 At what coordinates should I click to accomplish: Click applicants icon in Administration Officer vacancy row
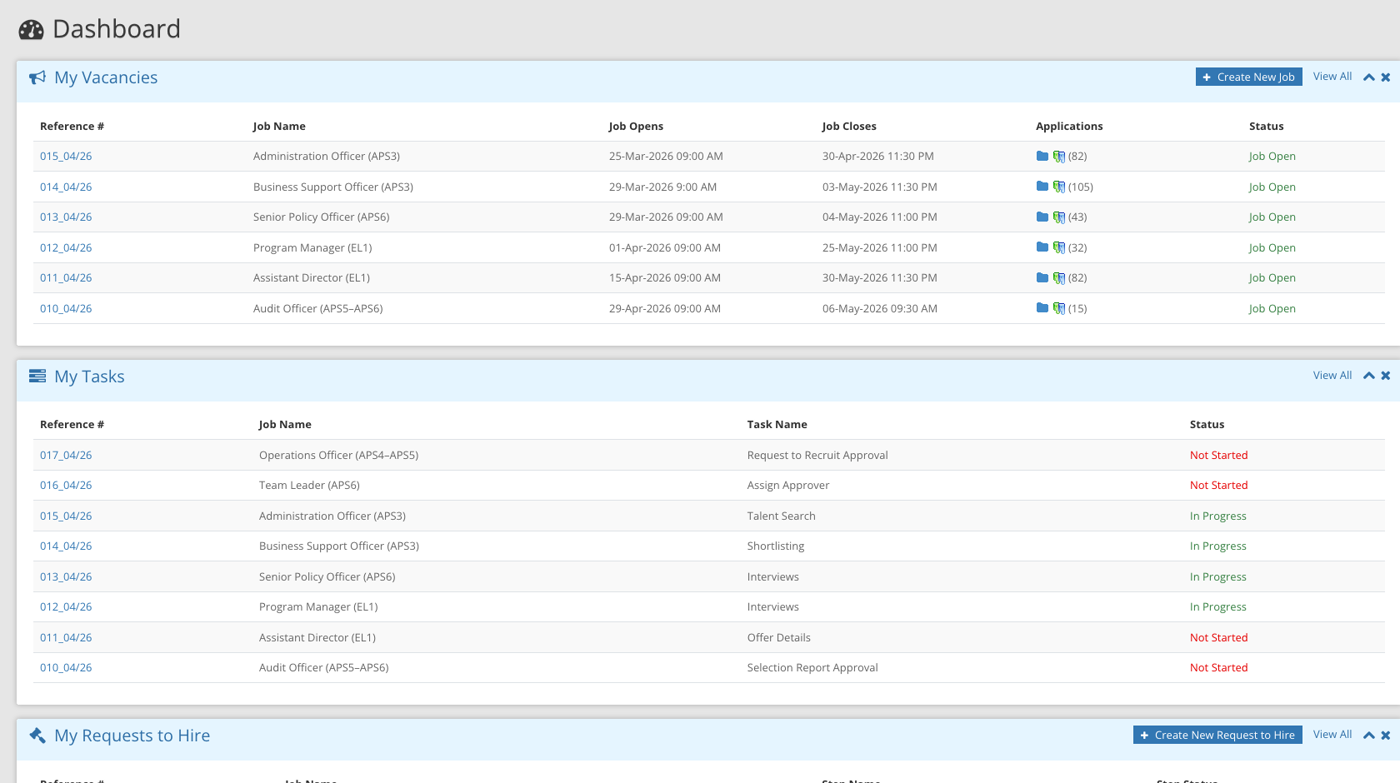tap(1059, 157)
